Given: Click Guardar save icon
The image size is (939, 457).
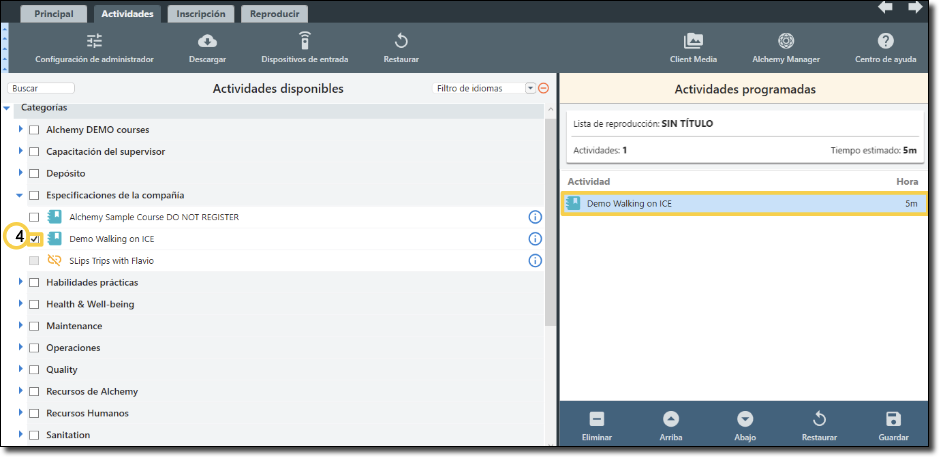Looking at the screenshot, I should coord(893,419).
